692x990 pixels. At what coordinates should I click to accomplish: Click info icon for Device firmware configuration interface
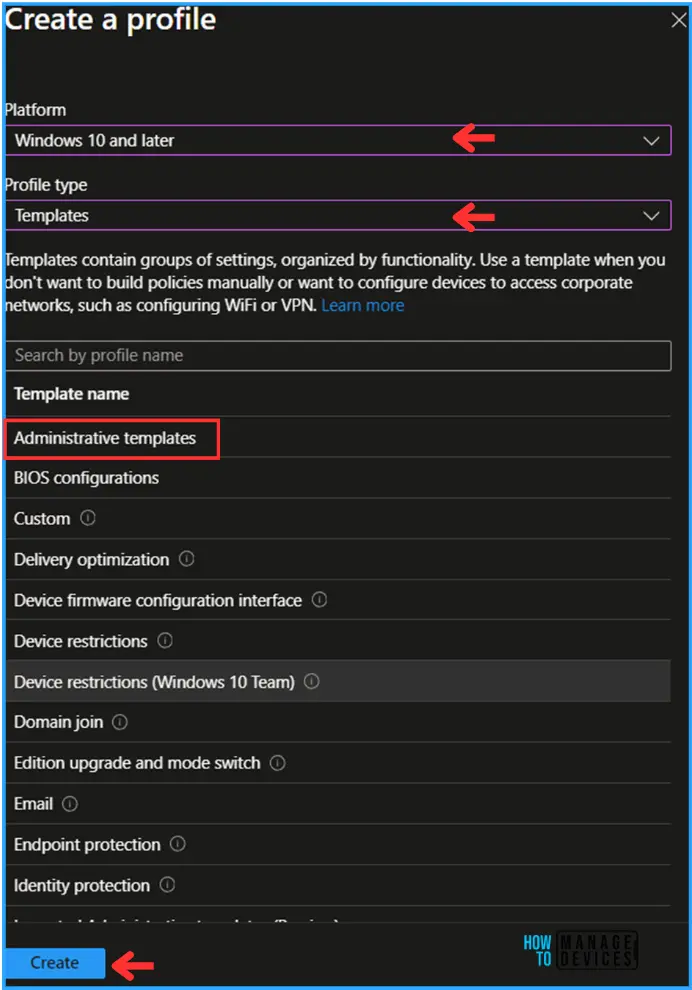(320, 601)
